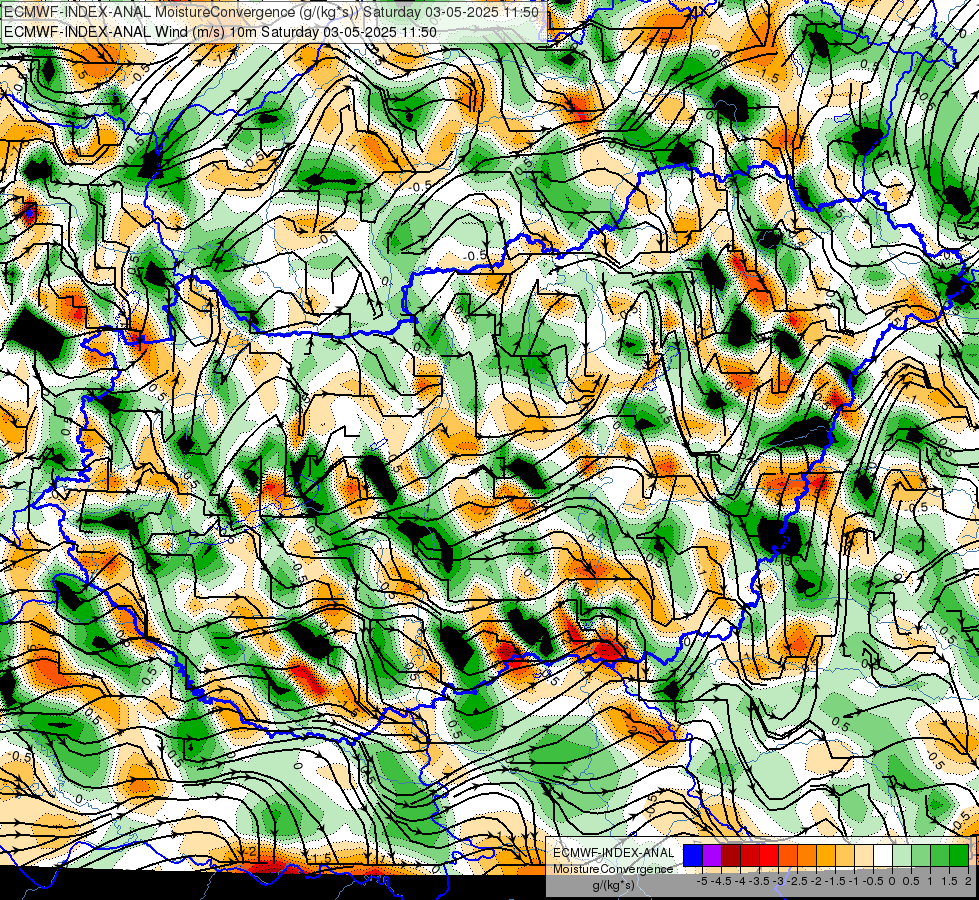The height and width of the screenshot is (900, 979).
Task: Pick the darkest green legend swatch
Action: (x=959, y=855)
